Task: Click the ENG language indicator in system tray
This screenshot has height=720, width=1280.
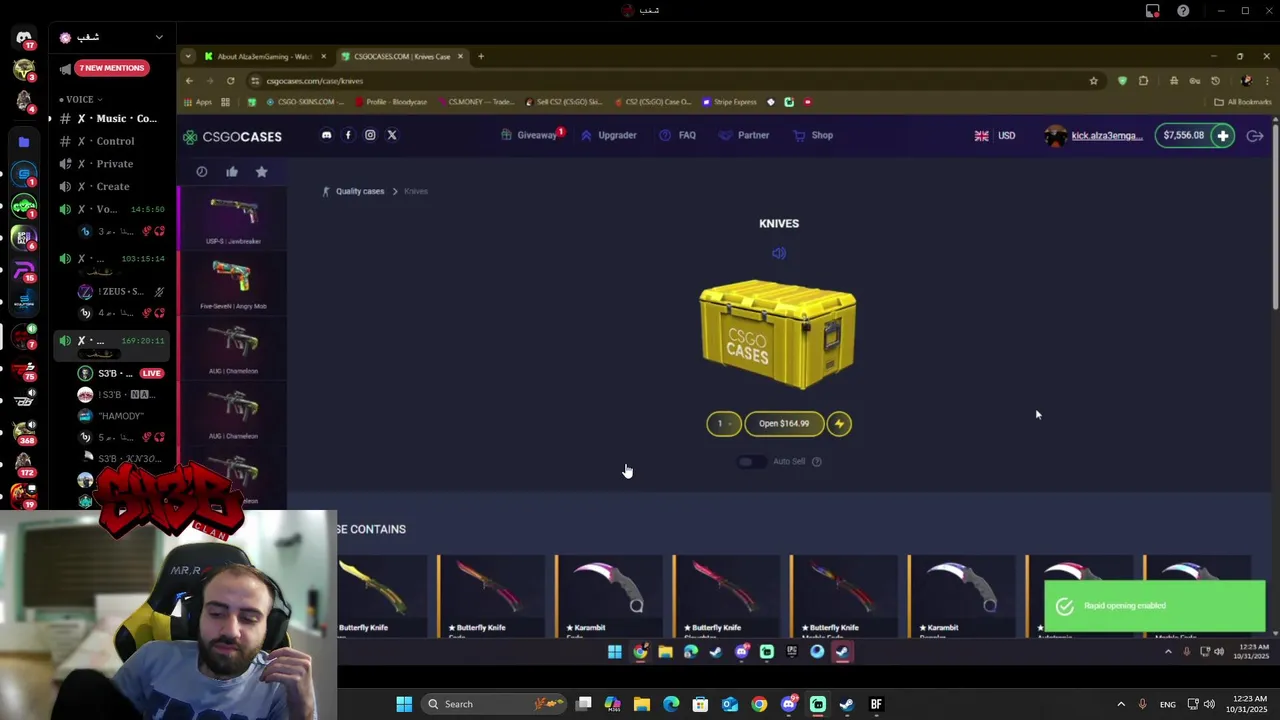Action: [x=1167, y=705]
